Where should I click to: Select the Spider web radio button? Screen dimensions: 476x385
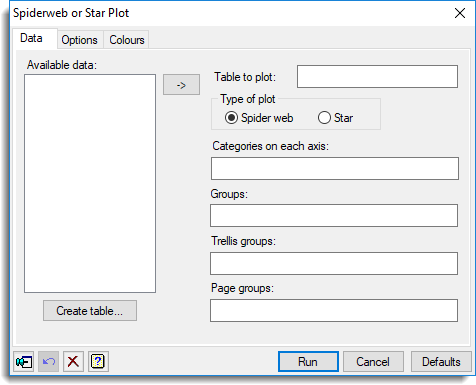tap(231, 118)
